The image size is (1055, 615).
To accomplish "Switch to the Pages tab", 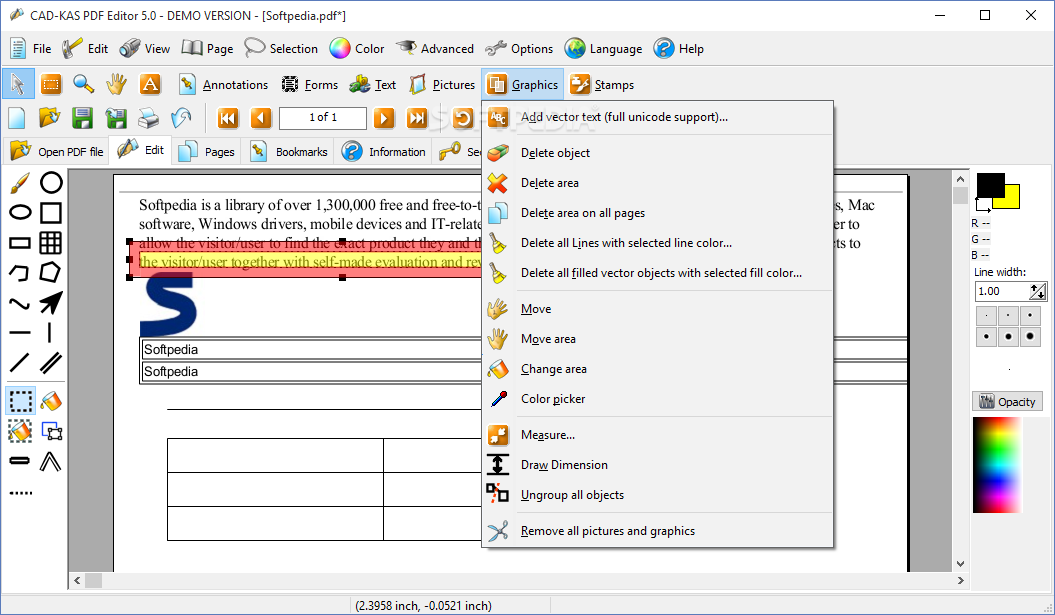I will click(207, 151).
